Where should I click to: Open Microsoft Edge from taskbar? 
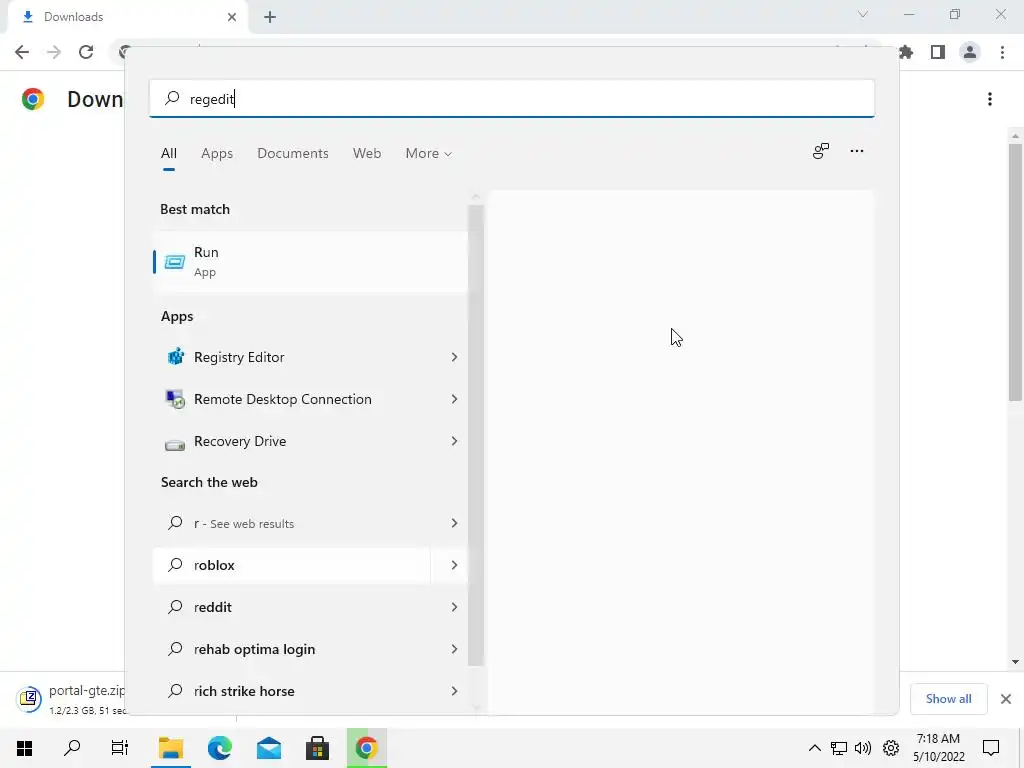220,748
